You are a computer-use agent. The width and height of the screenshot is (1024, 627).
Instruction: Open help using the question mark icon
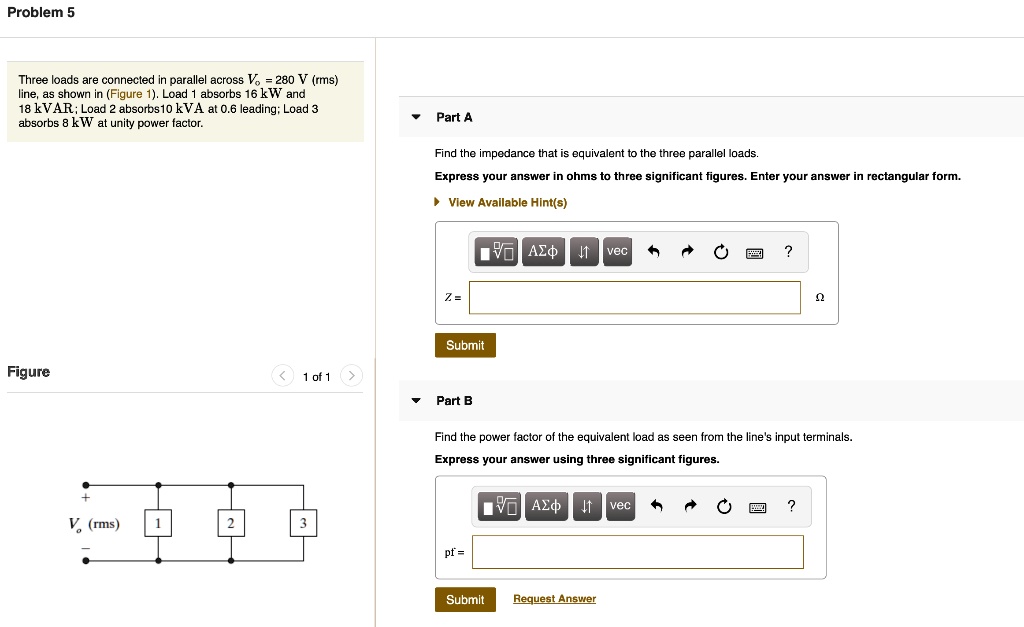coord(788,251)
